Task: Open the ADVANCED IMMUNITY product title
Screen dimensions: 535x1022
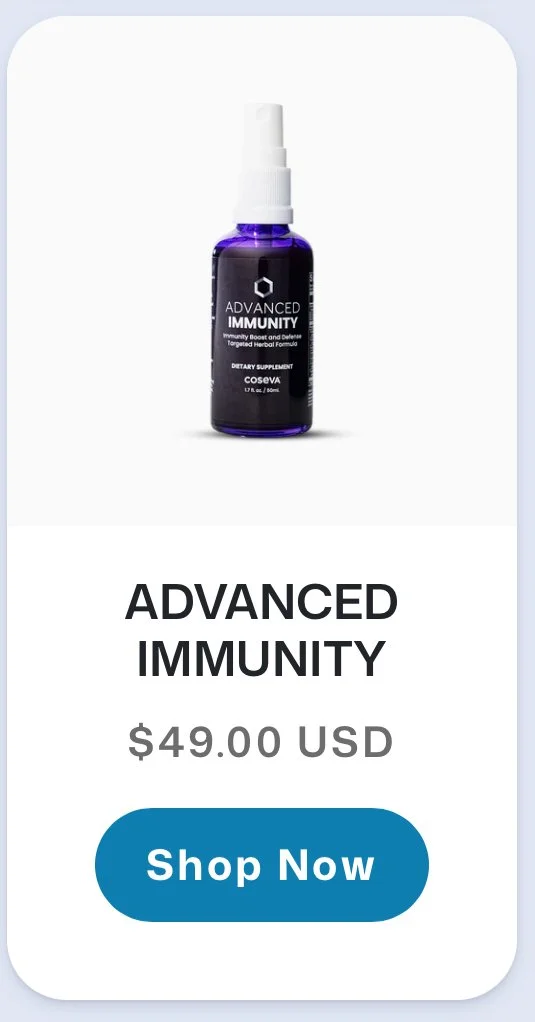Action: pyautogui.click(x=261, y=630)
